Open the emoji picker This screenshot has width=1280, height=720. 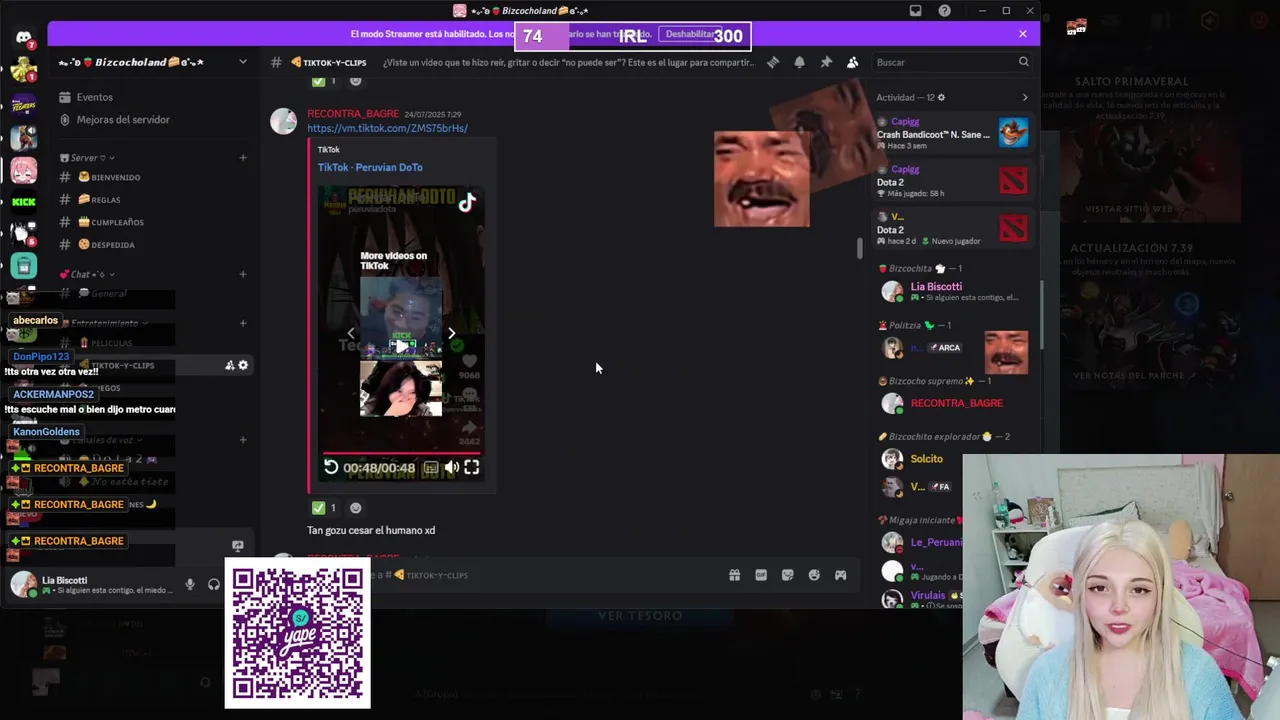click(814, 575)
